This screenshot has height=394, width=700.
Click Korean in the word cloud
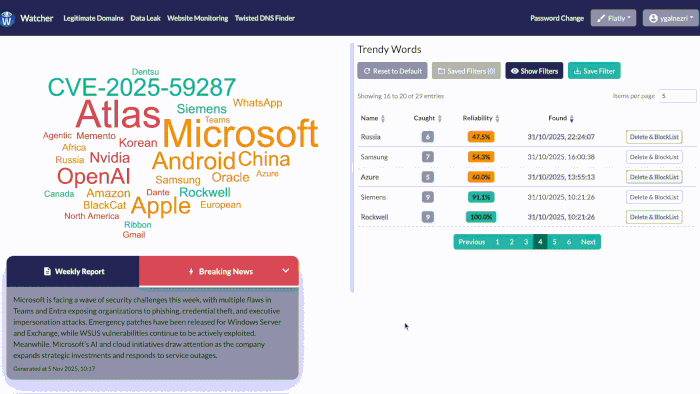pos(138,143)
